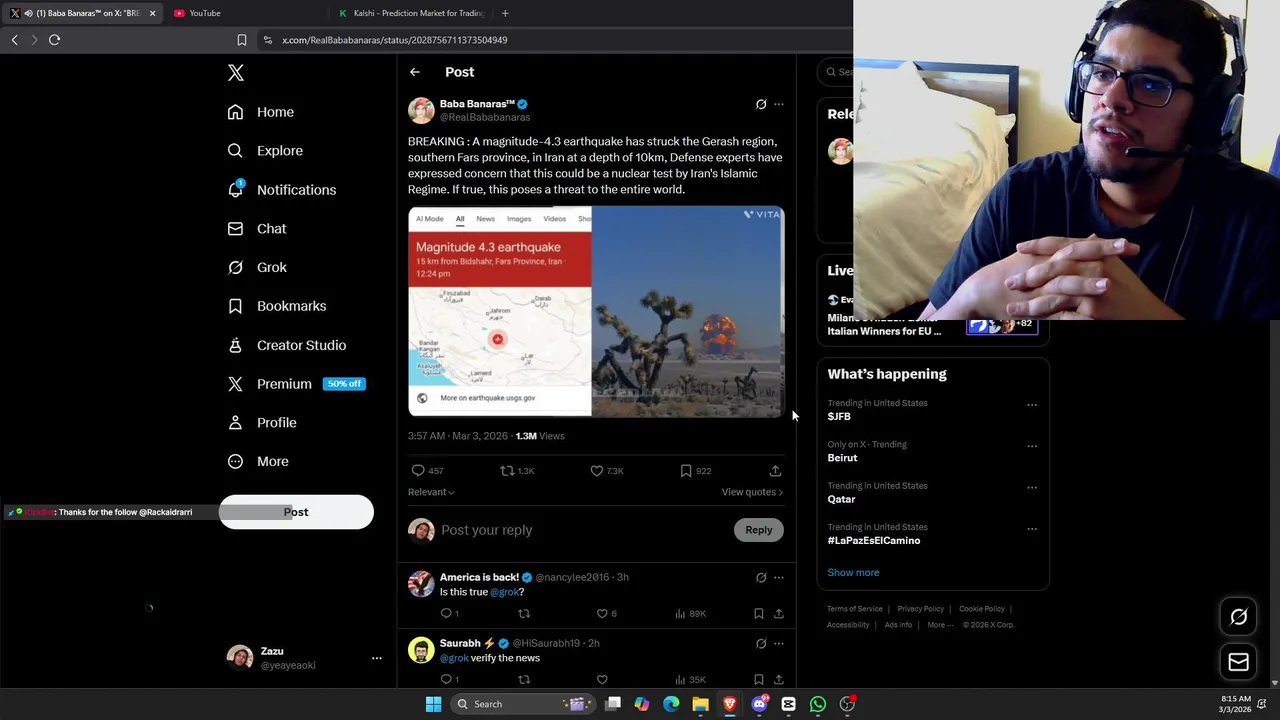The image size is (1280, 720).
Task: Open the Beirut trending topic
Action: (x=842, y=458)
